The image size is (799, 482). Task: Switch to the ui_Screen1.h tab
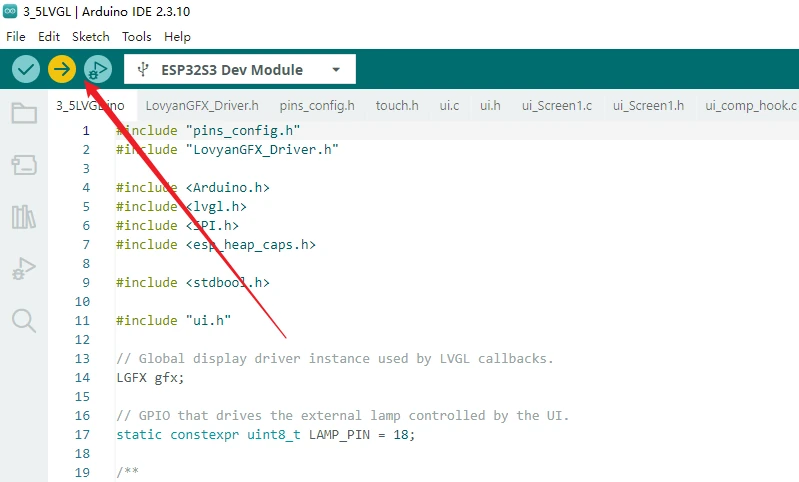(649, 105)
